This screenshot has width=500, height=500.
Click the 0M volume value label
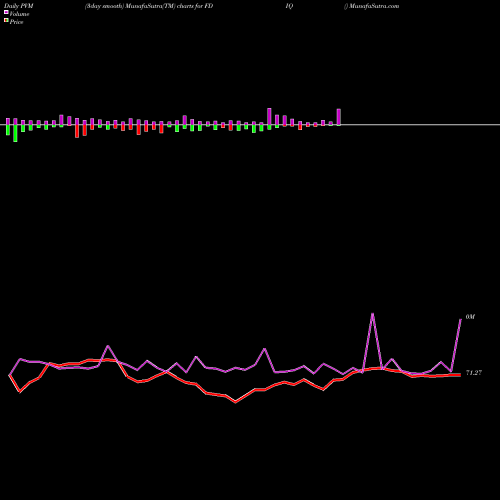click(x=470, y=317)
